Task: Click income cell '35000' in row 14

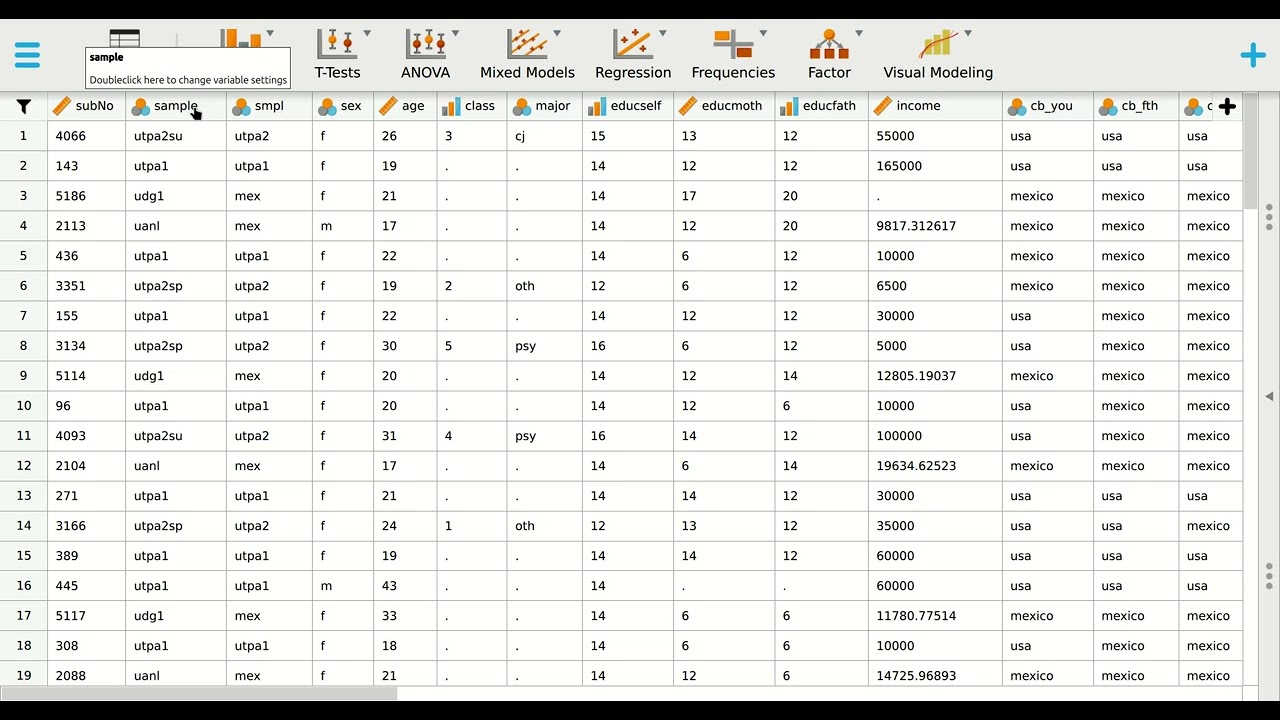Action: (935, 526)
